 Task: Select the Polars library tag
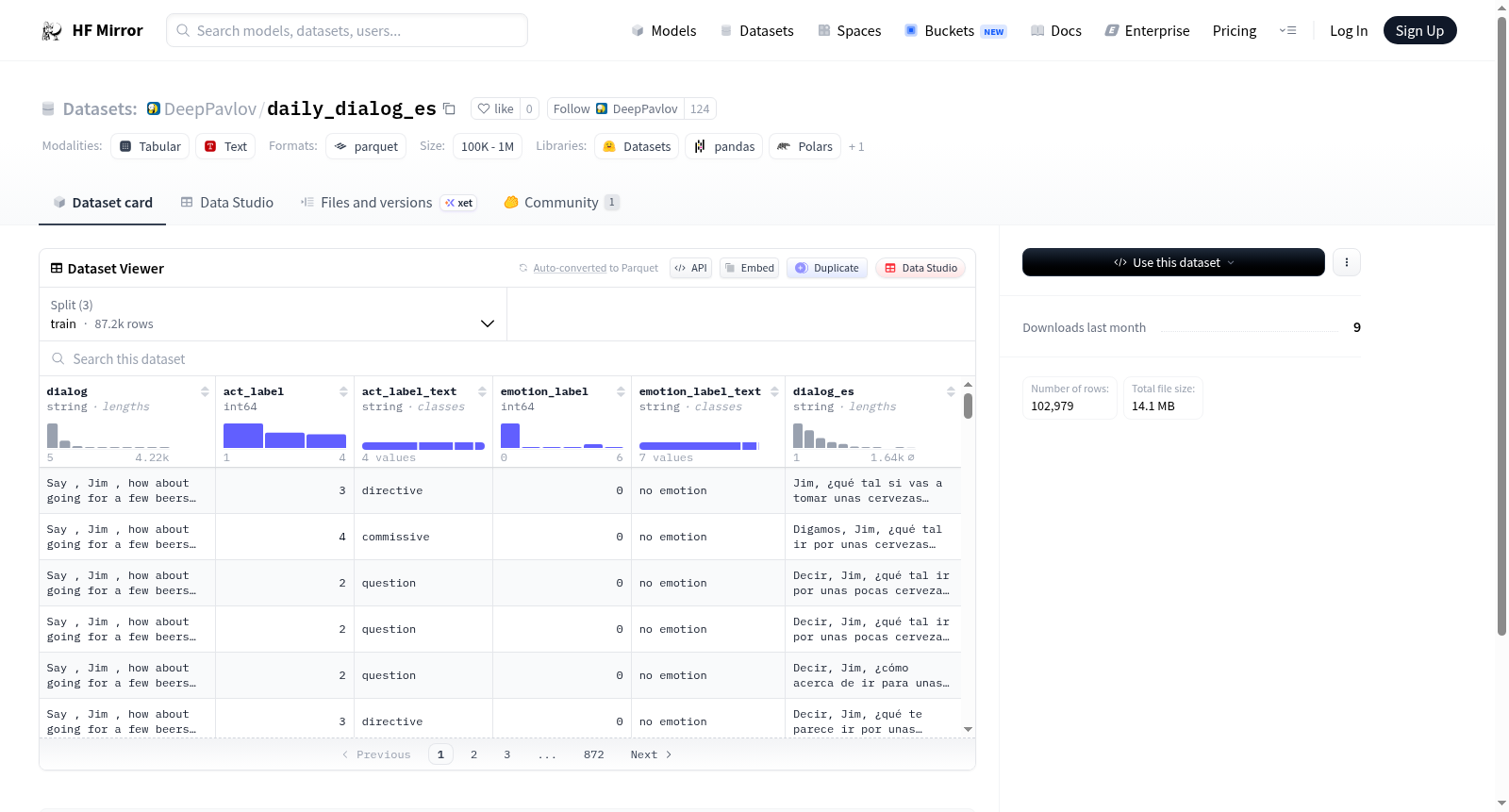tap(805, 146)
